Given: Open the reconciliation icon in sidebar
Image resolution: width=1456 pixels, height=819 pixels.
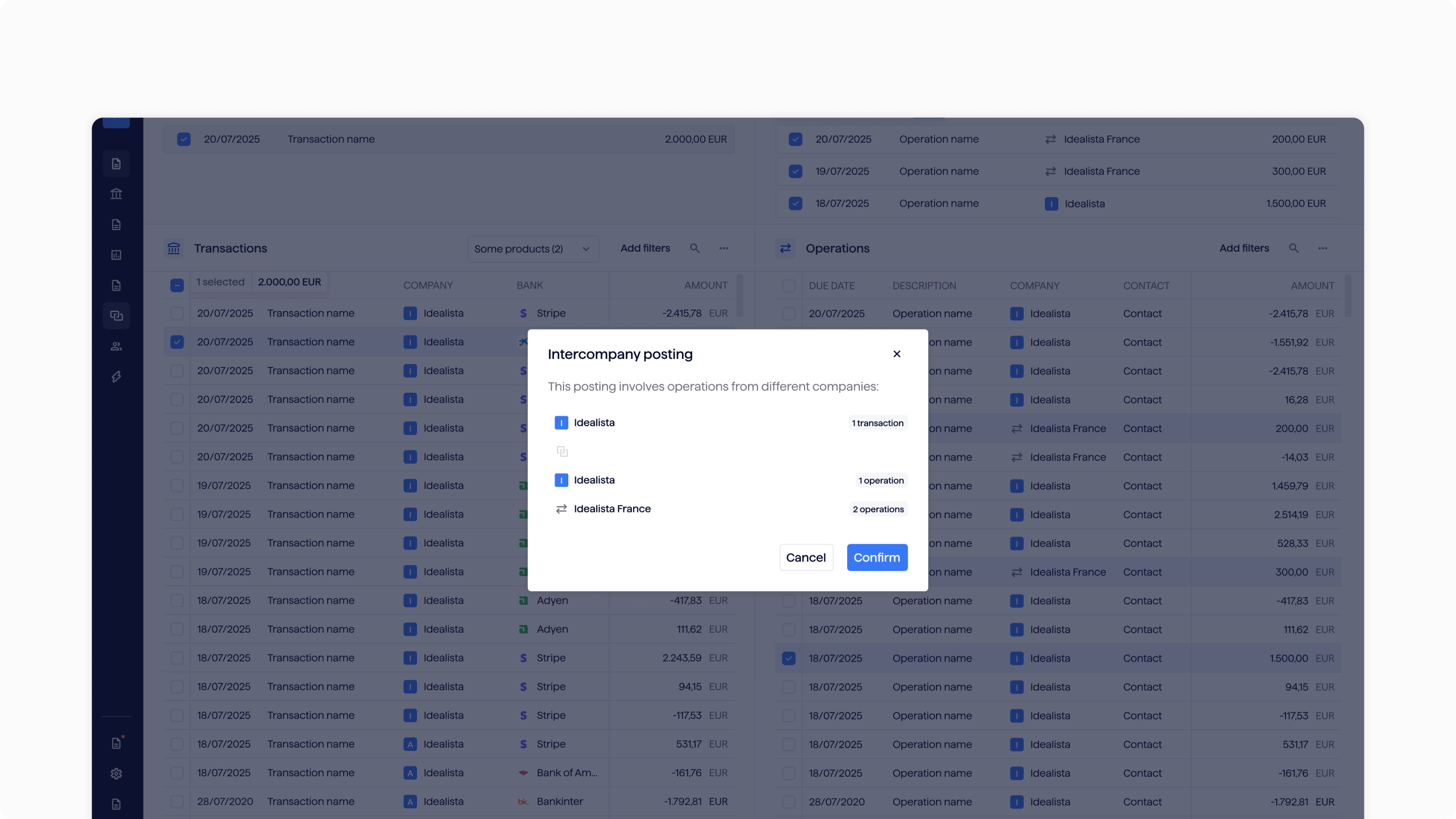Looking at the screenshot, I should 116,316.
